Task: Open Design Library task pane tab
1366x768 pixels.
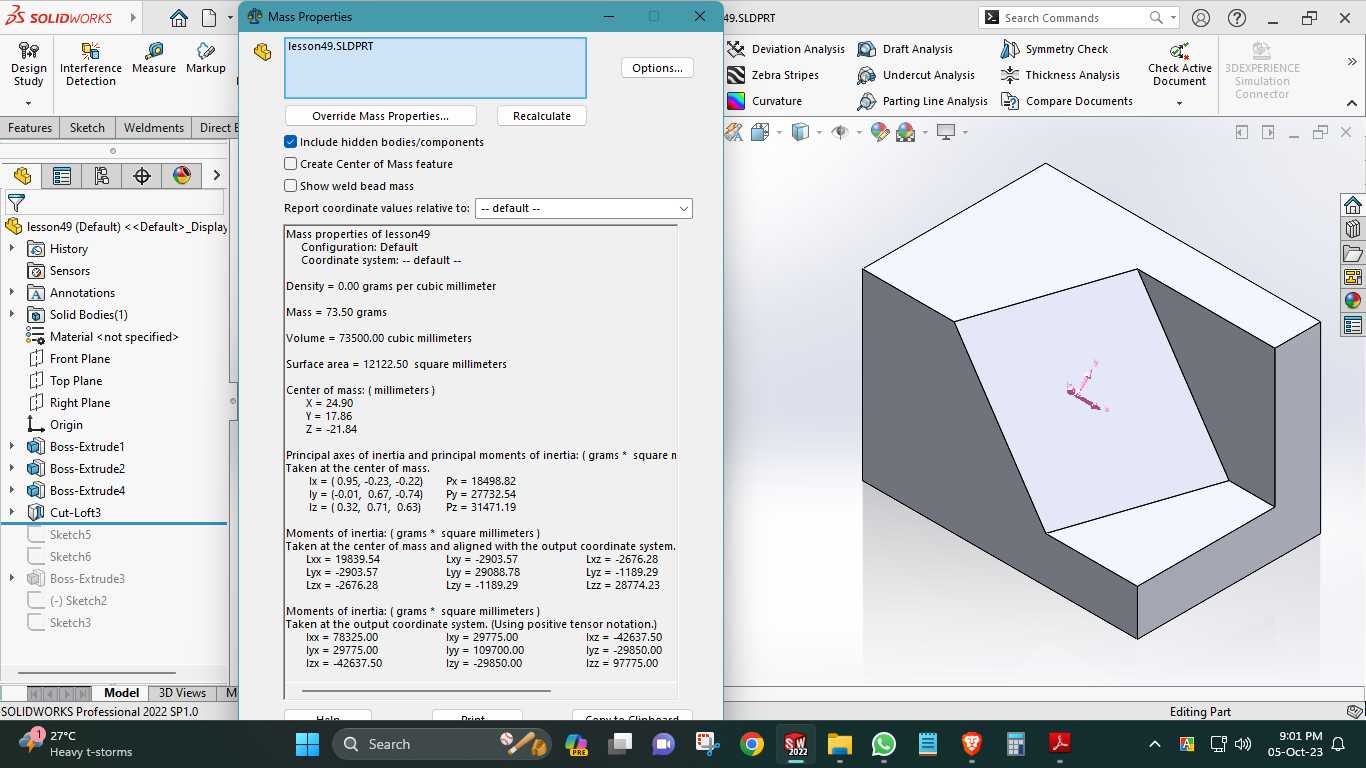Action: [x=1353, y=228]
